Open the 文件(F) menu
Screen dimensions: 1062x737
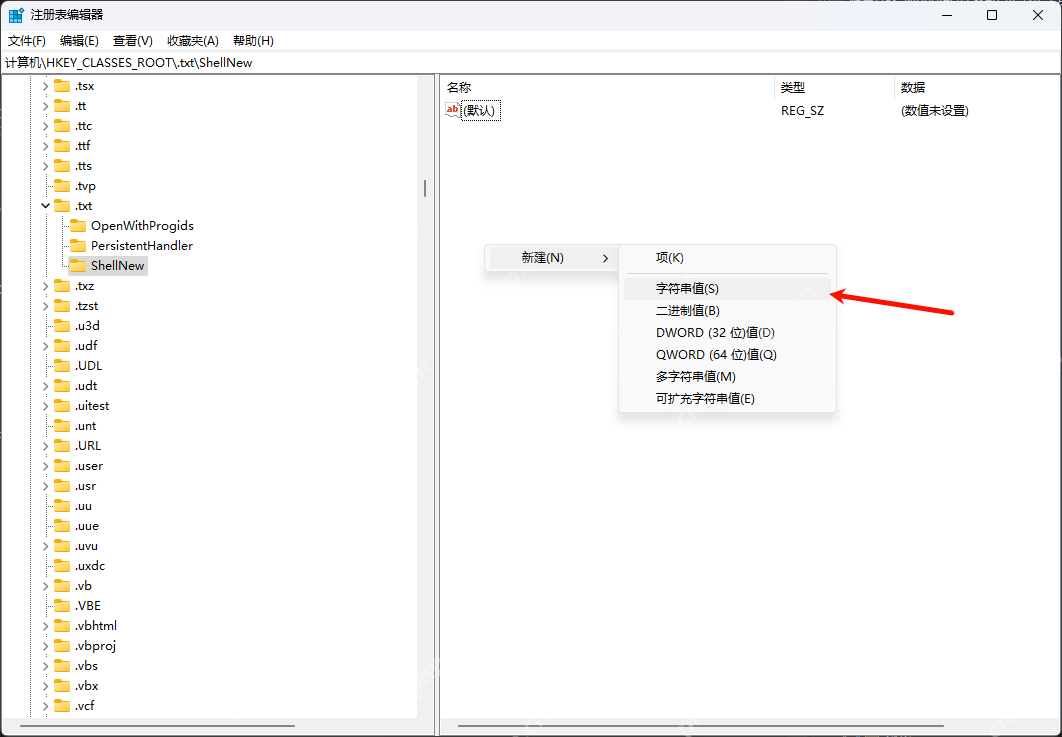(27, 41)
